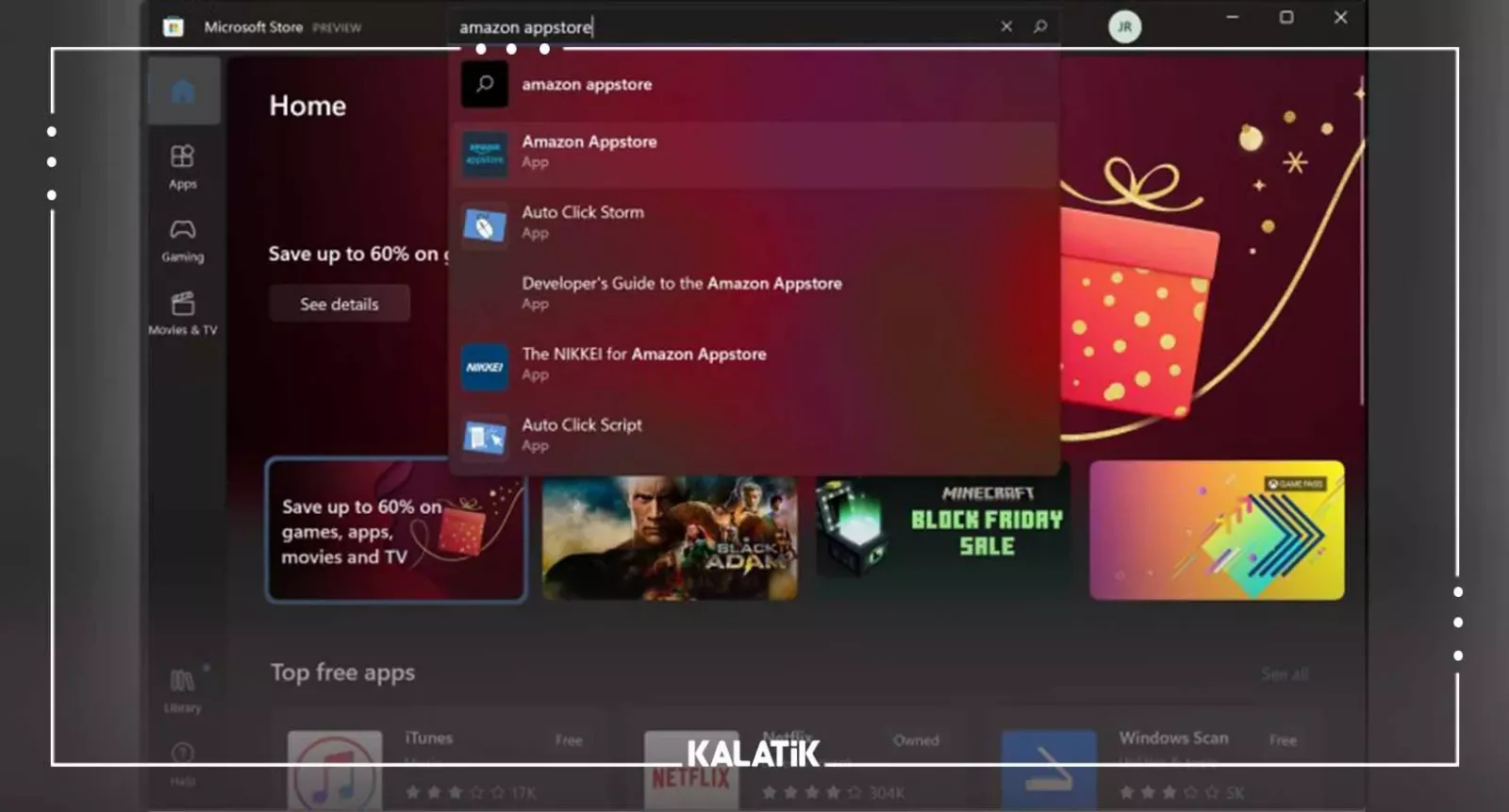Screen dimensions: 1509x812
Task: Open Minecraft Block Friday Sale card
Action: (x=943, y=530)
